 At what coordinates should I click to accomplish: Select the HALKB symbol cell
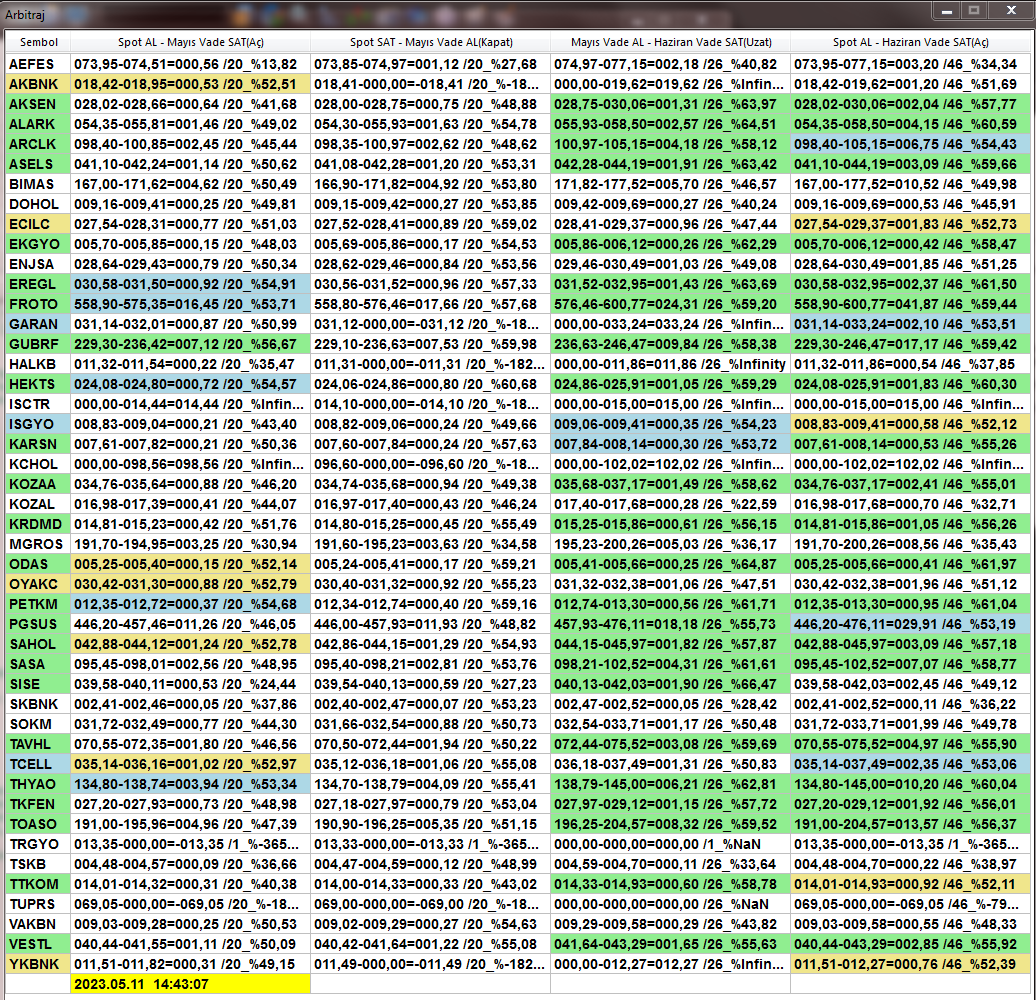point(38,364)
